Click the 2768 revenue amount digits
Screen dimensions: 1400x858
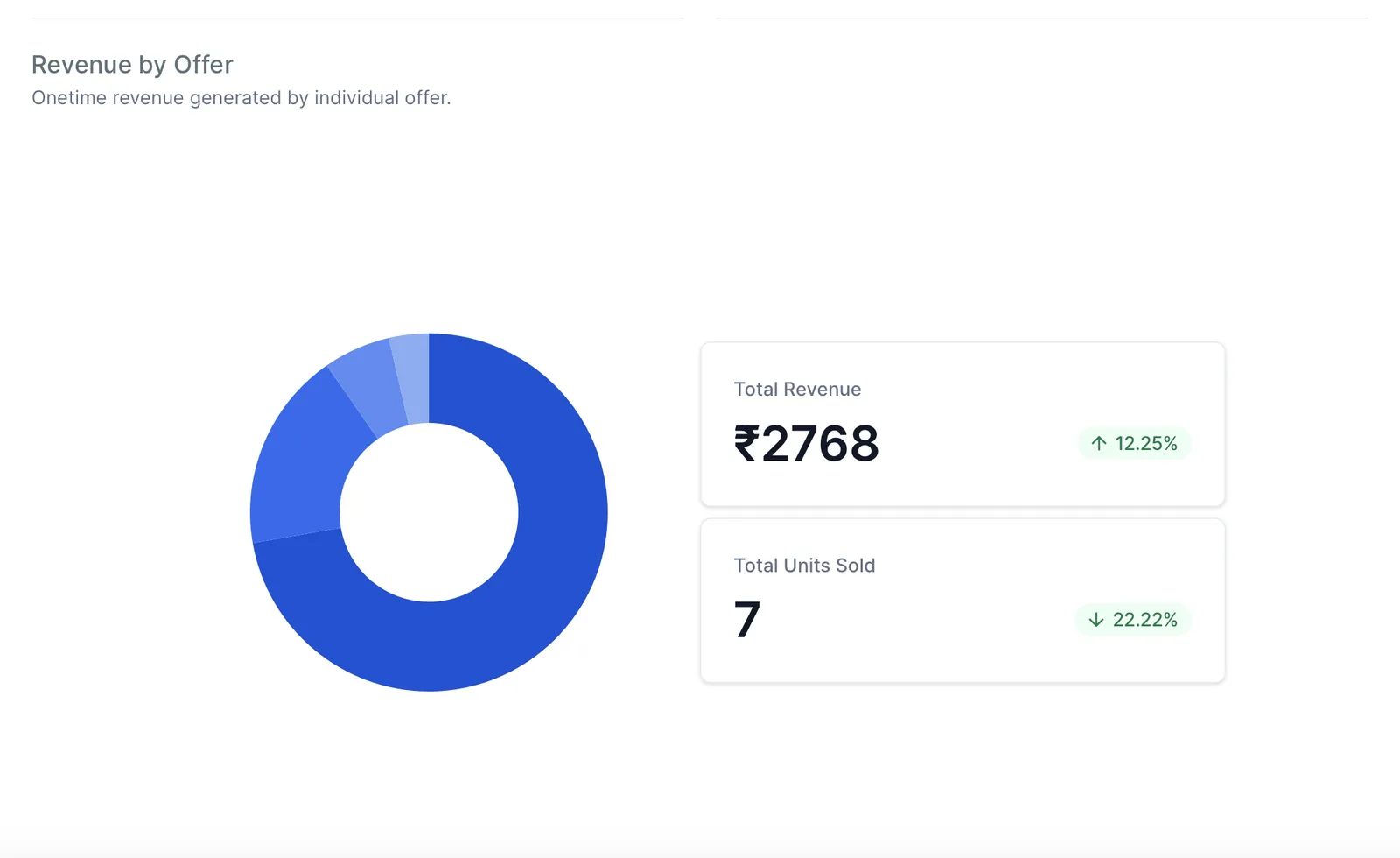tap(820, 443)
